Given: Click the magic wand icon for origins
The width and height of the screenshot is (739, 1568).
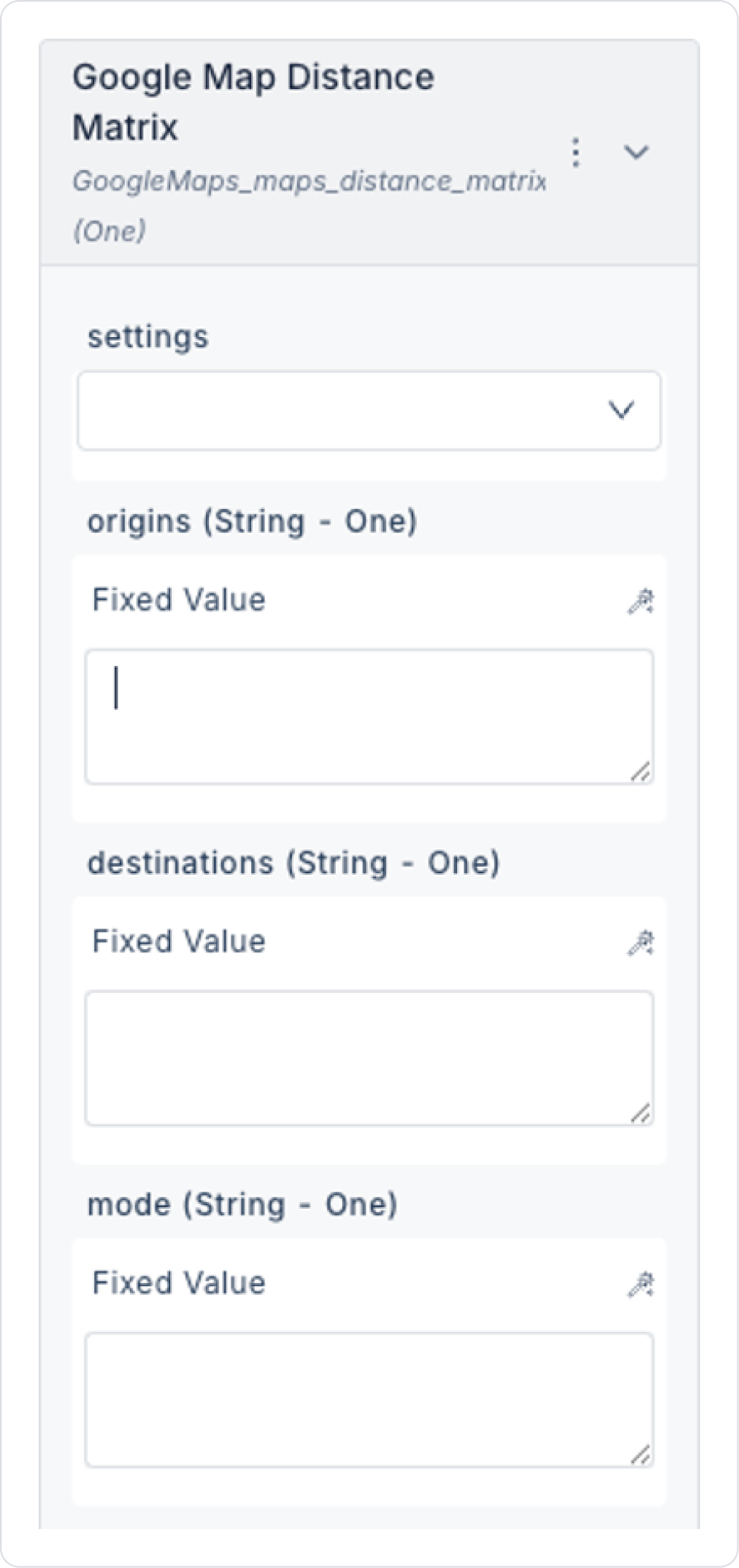Looking at the screenshot, I should coord(640,601).
